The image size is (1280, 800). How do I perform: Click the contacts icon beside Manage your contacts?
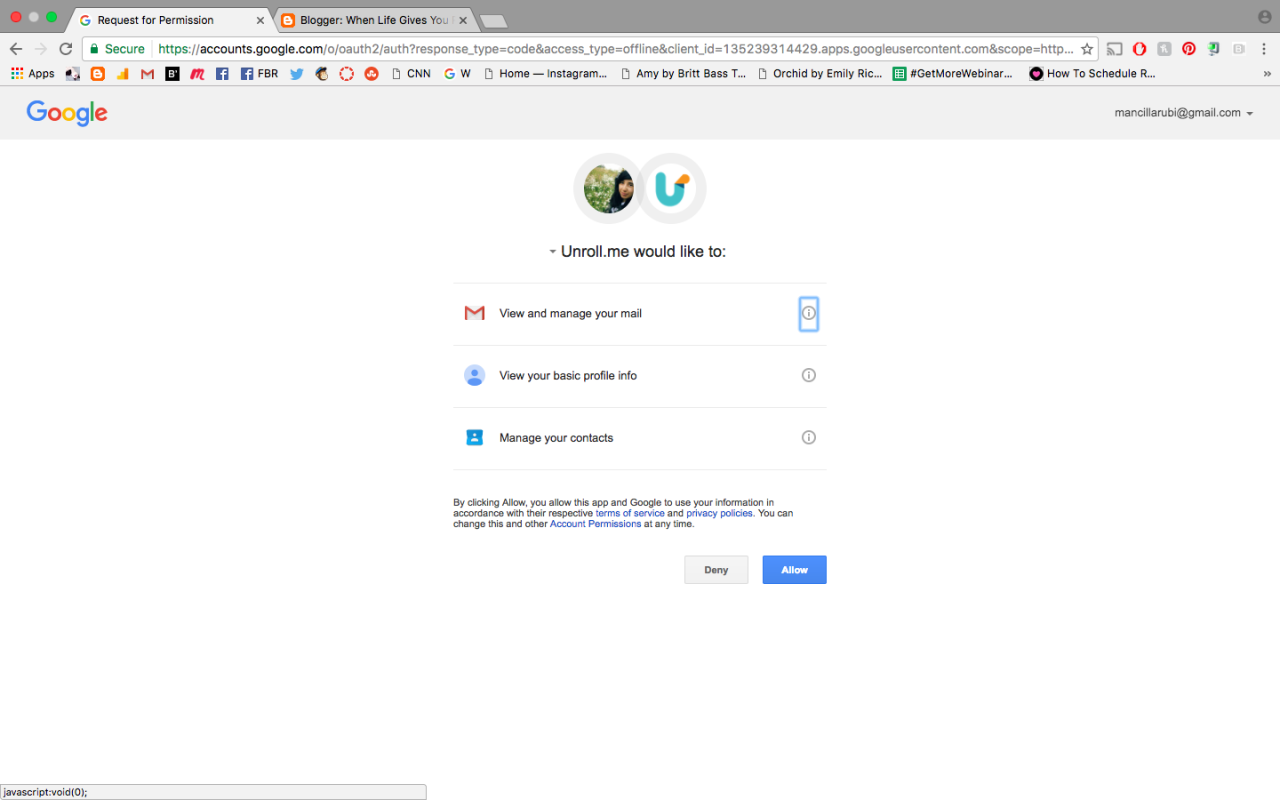(x=474, y=437)
